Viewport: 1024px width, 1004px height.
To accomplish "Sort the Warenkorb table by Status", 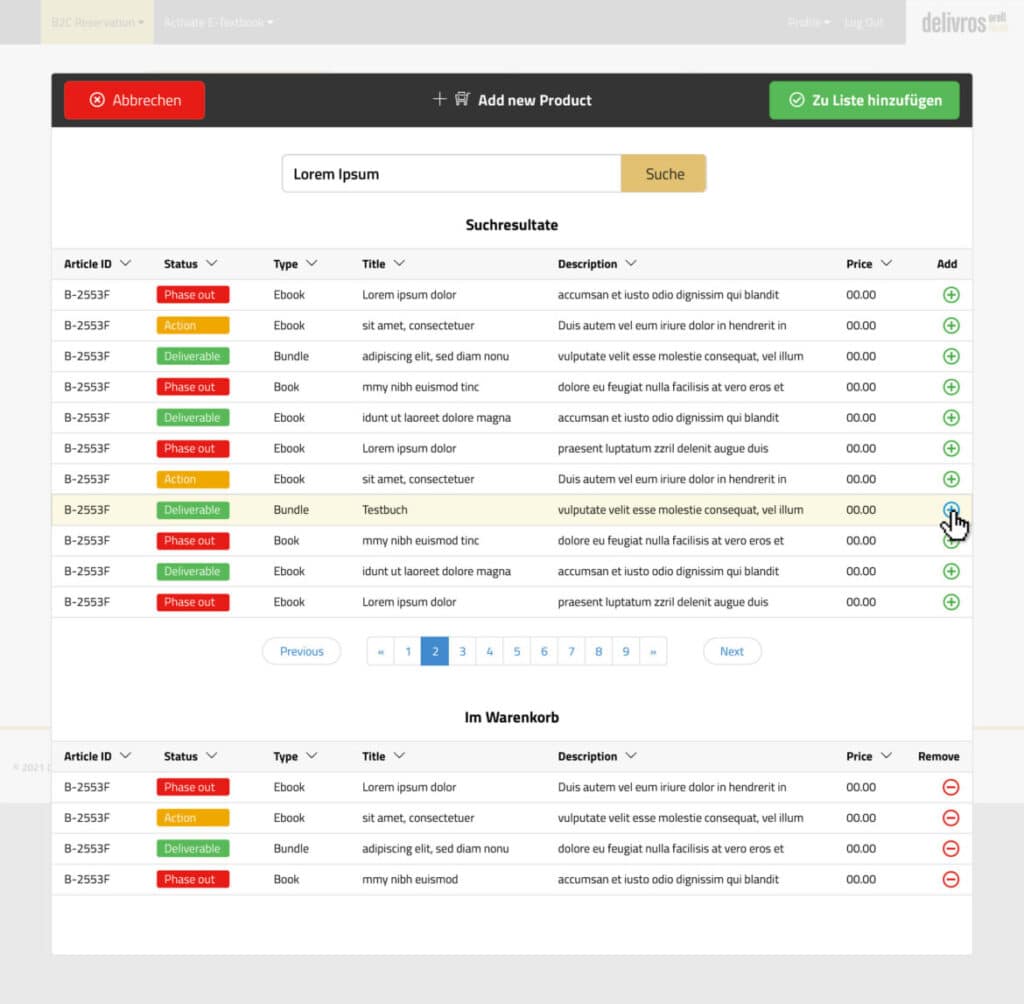I will [x=190, y=756].
